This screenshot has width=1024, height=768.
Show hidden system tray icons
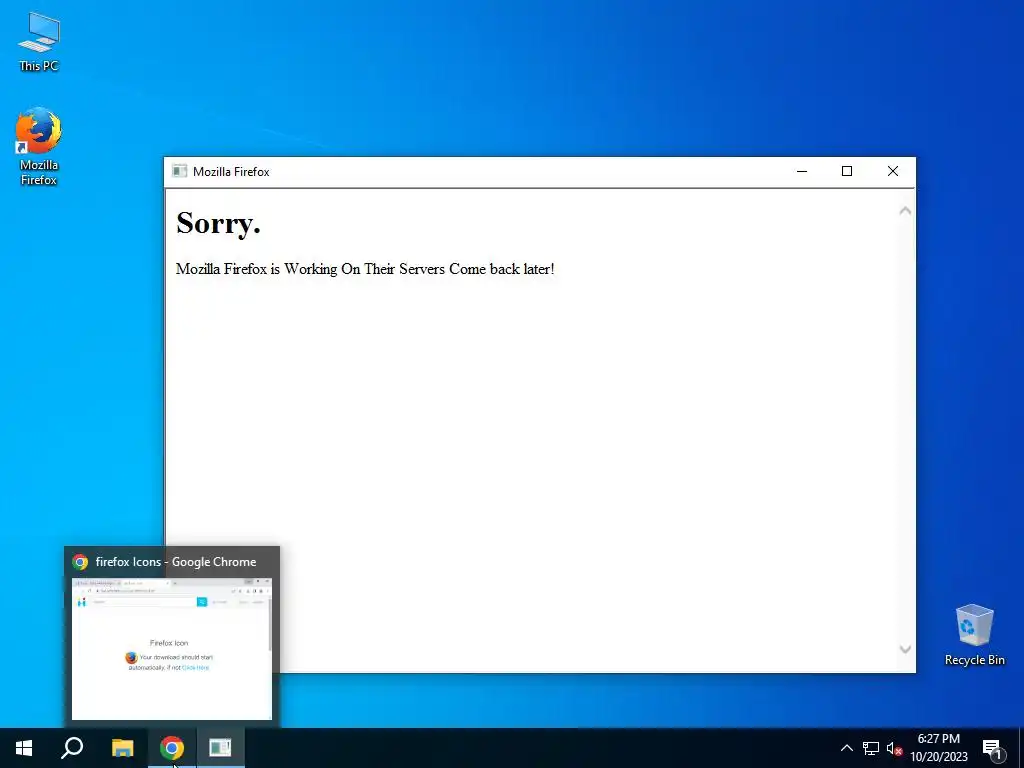pyautogui.click(x=846, y=748)
